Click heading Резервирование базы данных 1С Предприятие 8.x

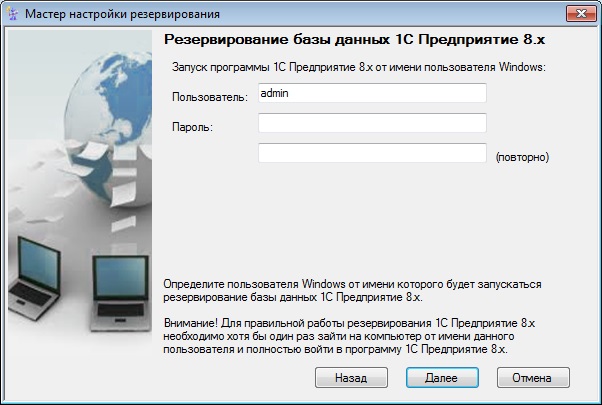(x=354, y=40)
